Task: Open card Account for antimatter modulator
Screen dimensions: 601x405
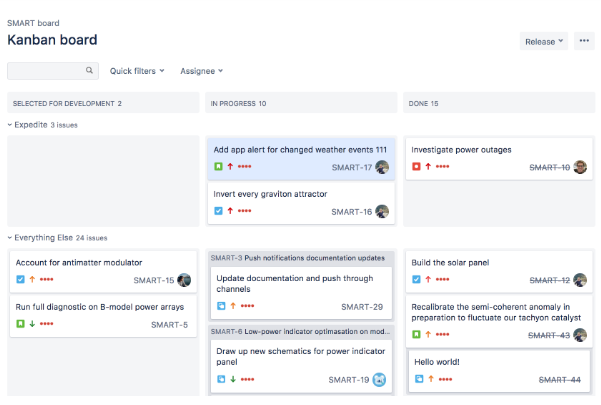Action: click(x=103, y=272)
